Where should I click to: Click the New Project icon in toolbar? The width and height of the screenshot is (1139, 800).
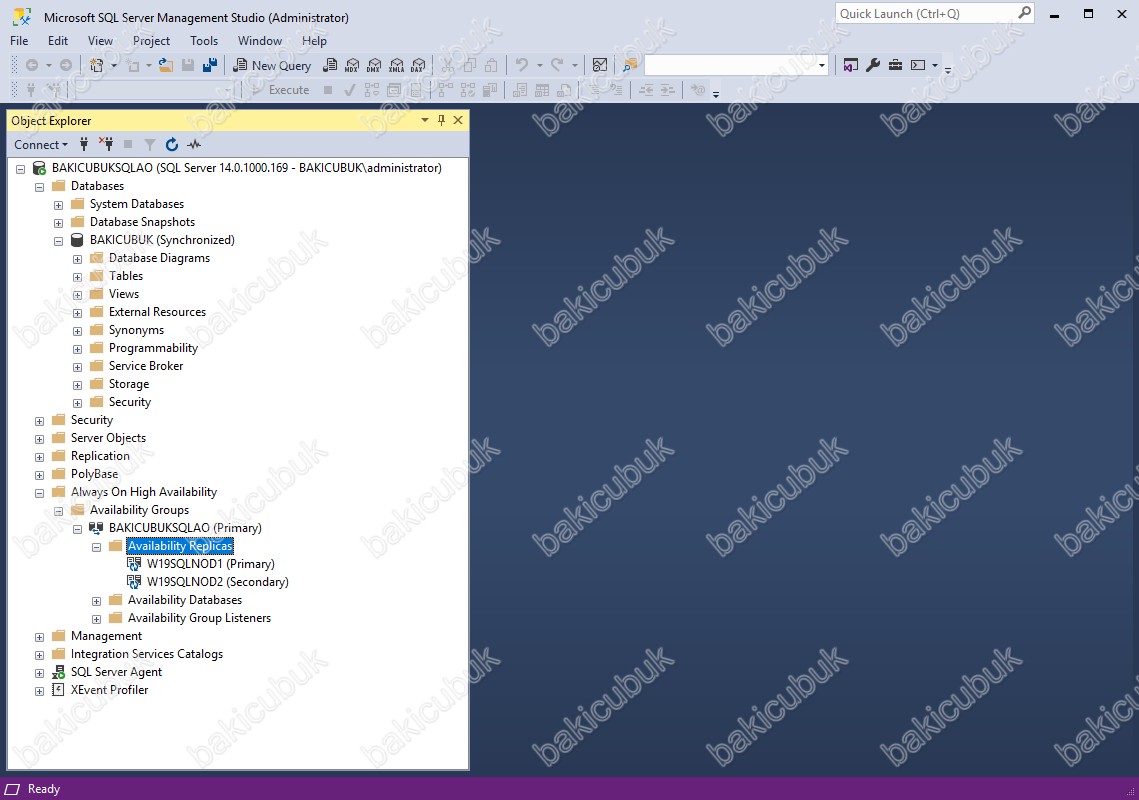(x=96, y=65)
